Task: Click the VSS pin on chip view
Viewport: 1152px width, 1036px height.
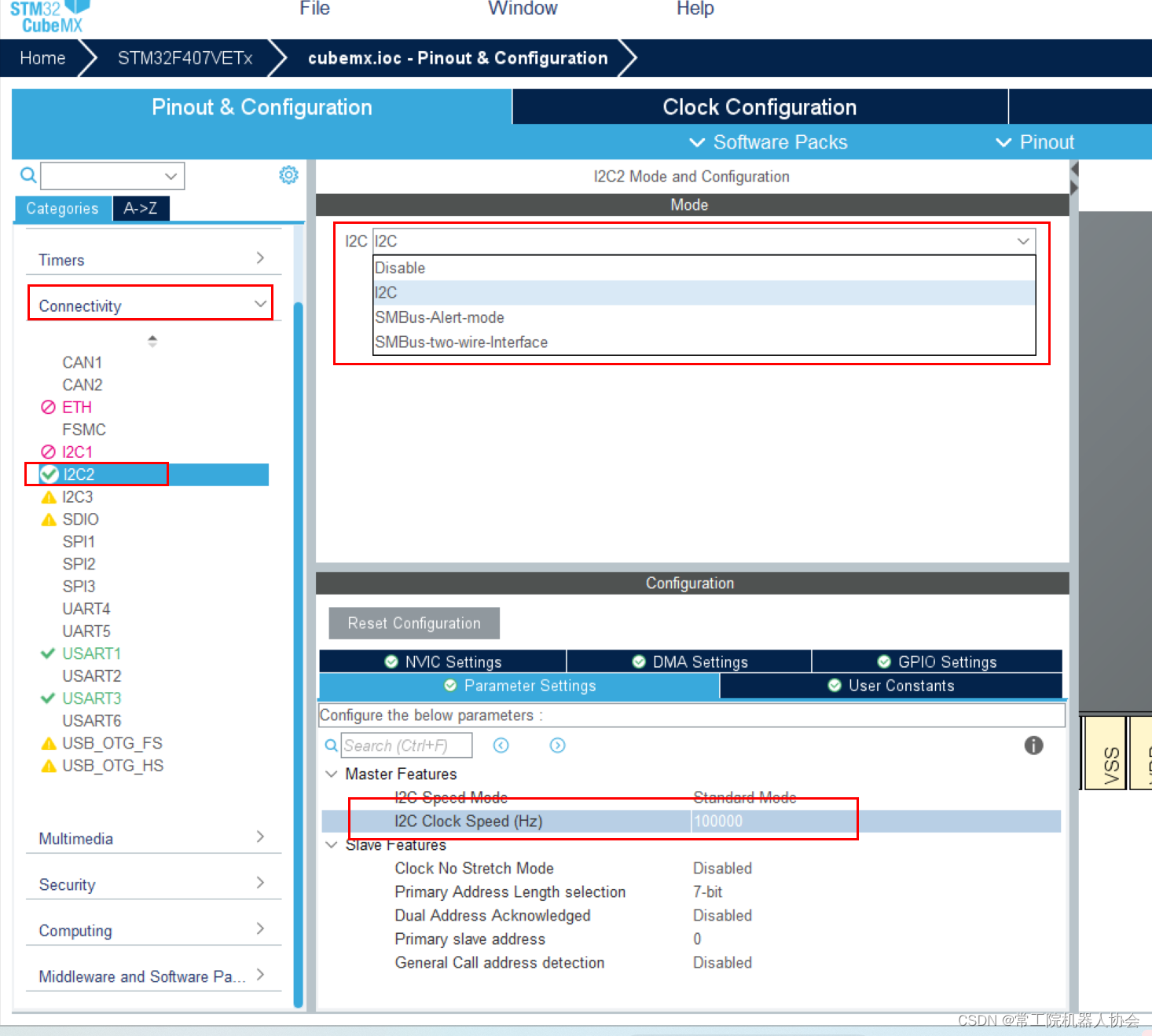Action: (x=1104, y=752)
